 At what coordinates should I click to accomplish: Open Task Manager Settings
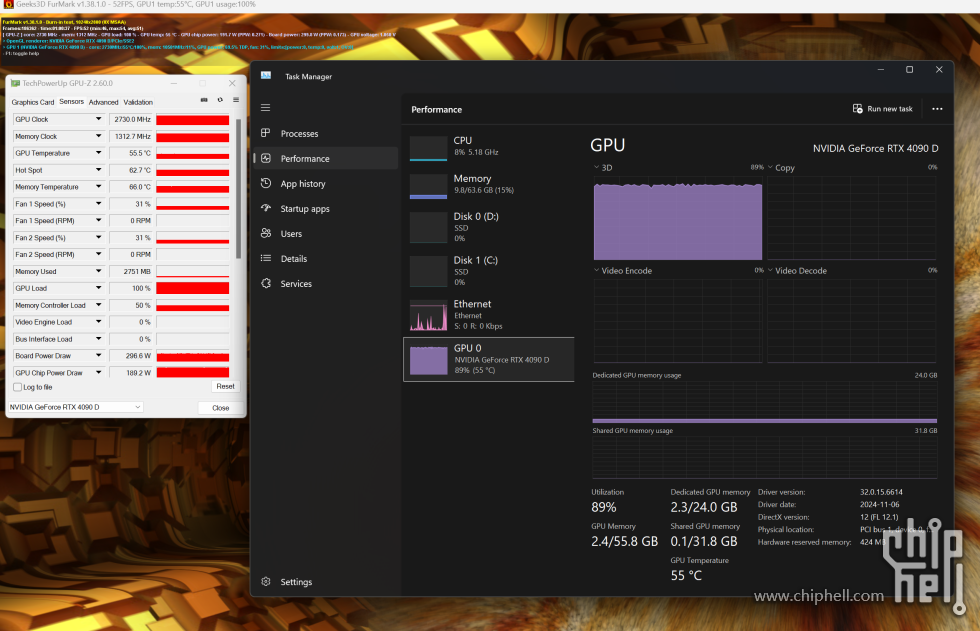pyautogui.click(x=326, y=582)
